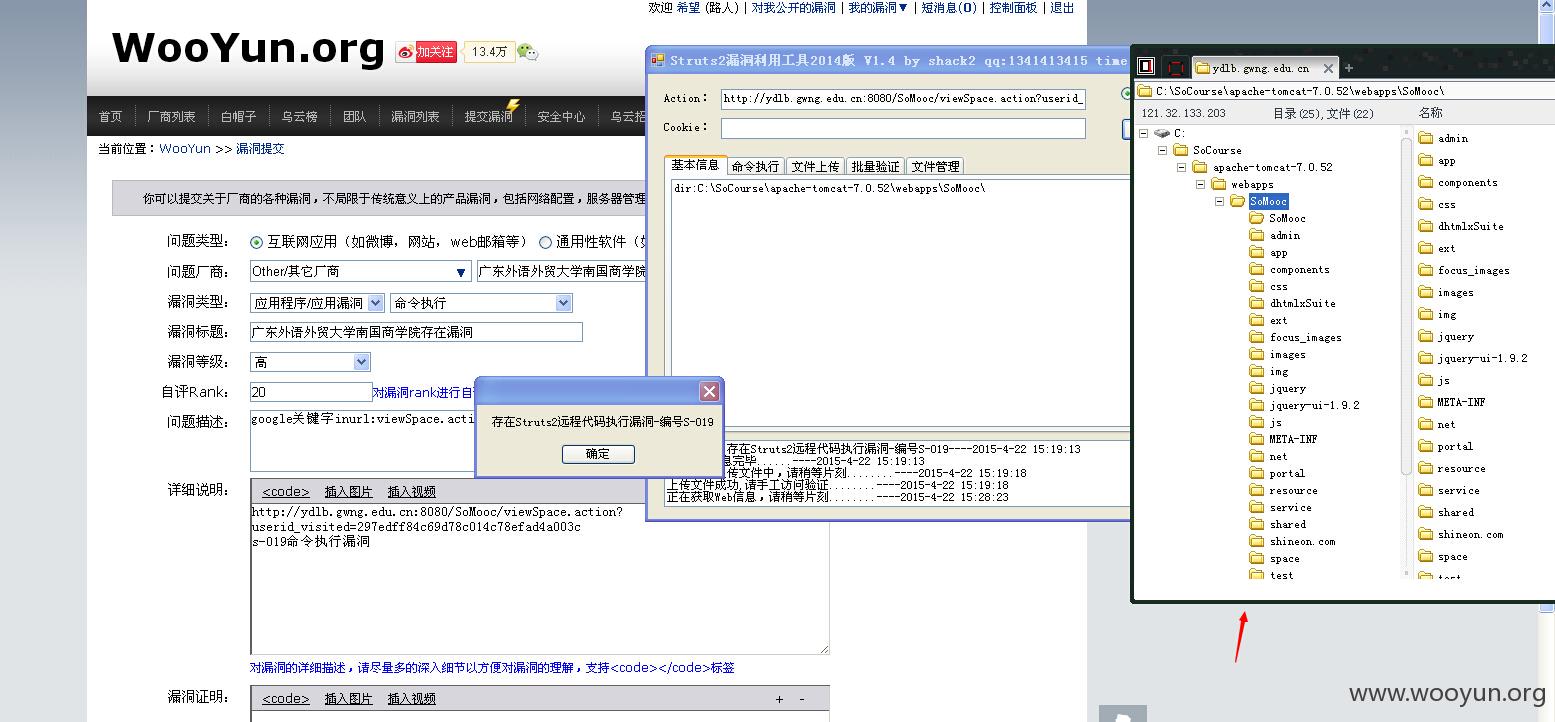Collapse the C: drive node in the tree
The image size is (1555, 722).
[x=1143, y=133]
